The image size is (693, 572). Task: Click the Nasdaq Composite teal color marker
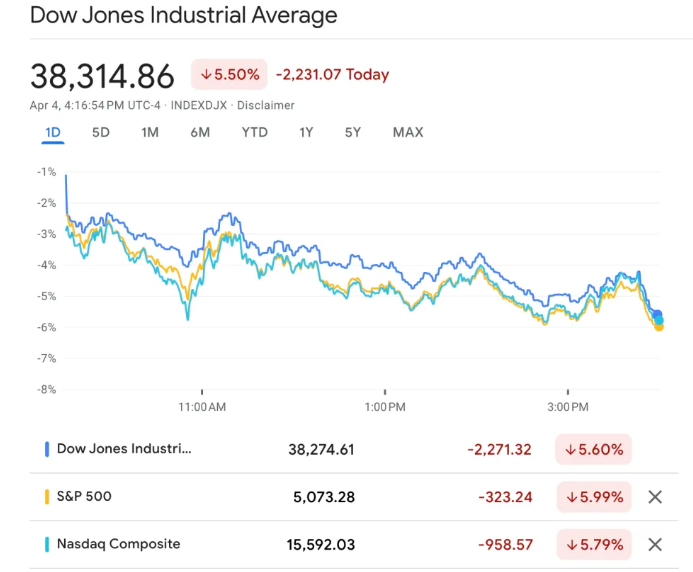(x=47, y=544)
